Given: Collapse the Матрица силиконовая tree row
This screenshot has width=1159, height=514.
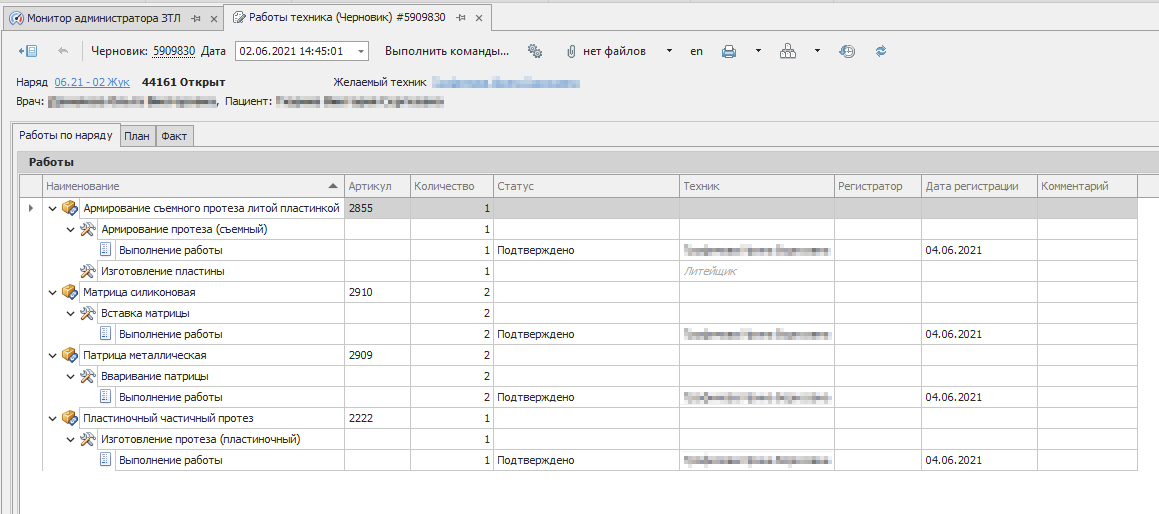Looking at the screenshot, I should click(x=52, y=293).
